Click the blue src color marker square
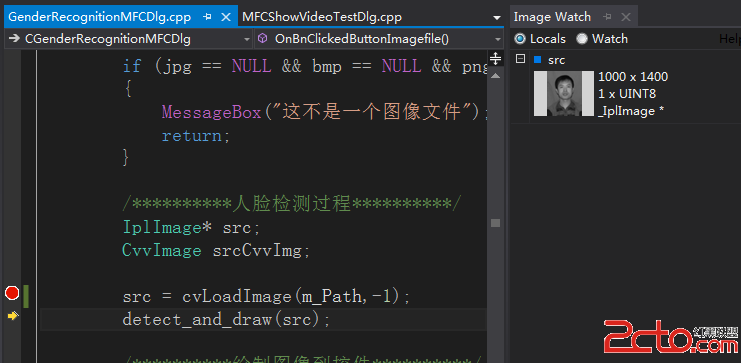 (537, 60)
